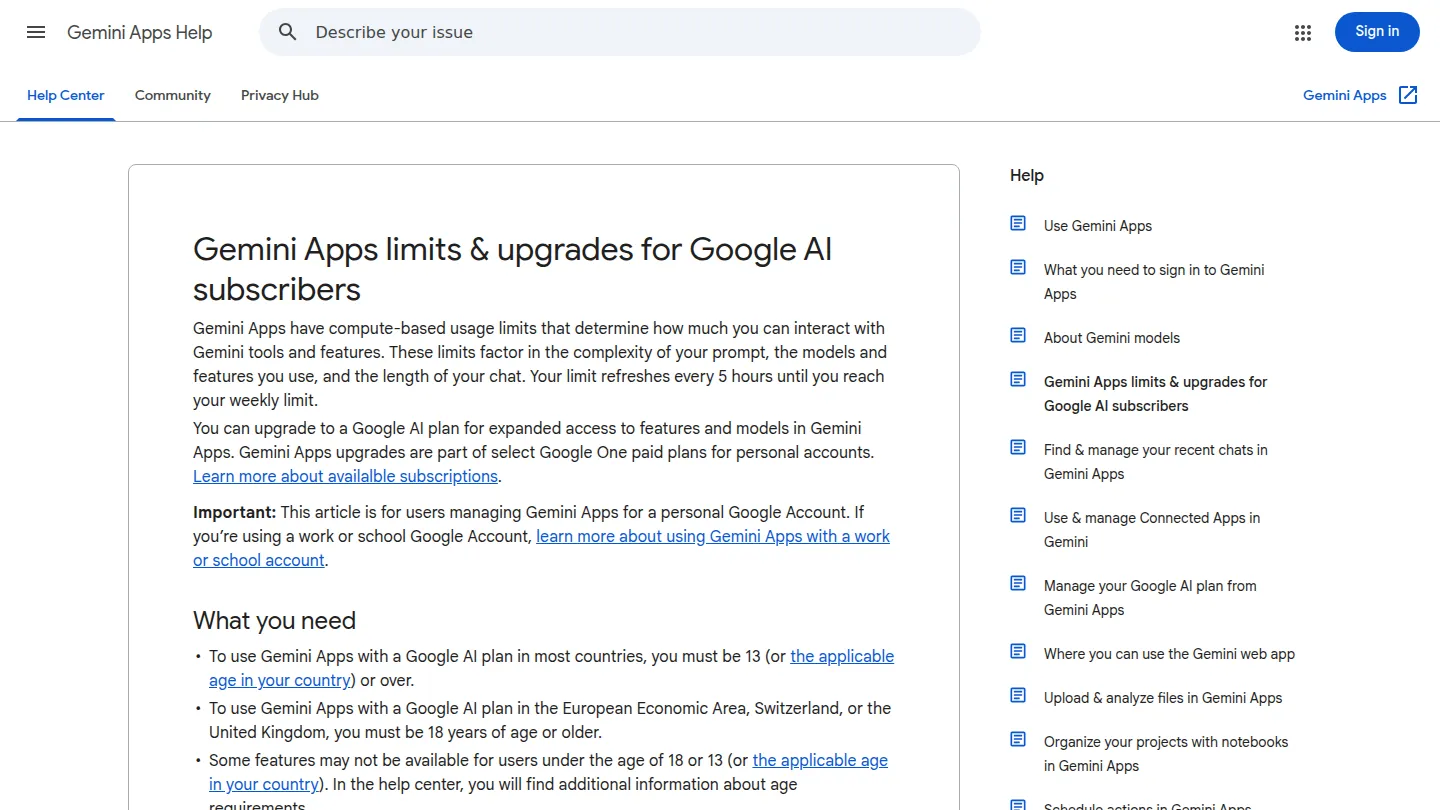
Task: Click article icon beside Where you can use Gemini
Action: pyautogui.click(x=1018, y=651)
